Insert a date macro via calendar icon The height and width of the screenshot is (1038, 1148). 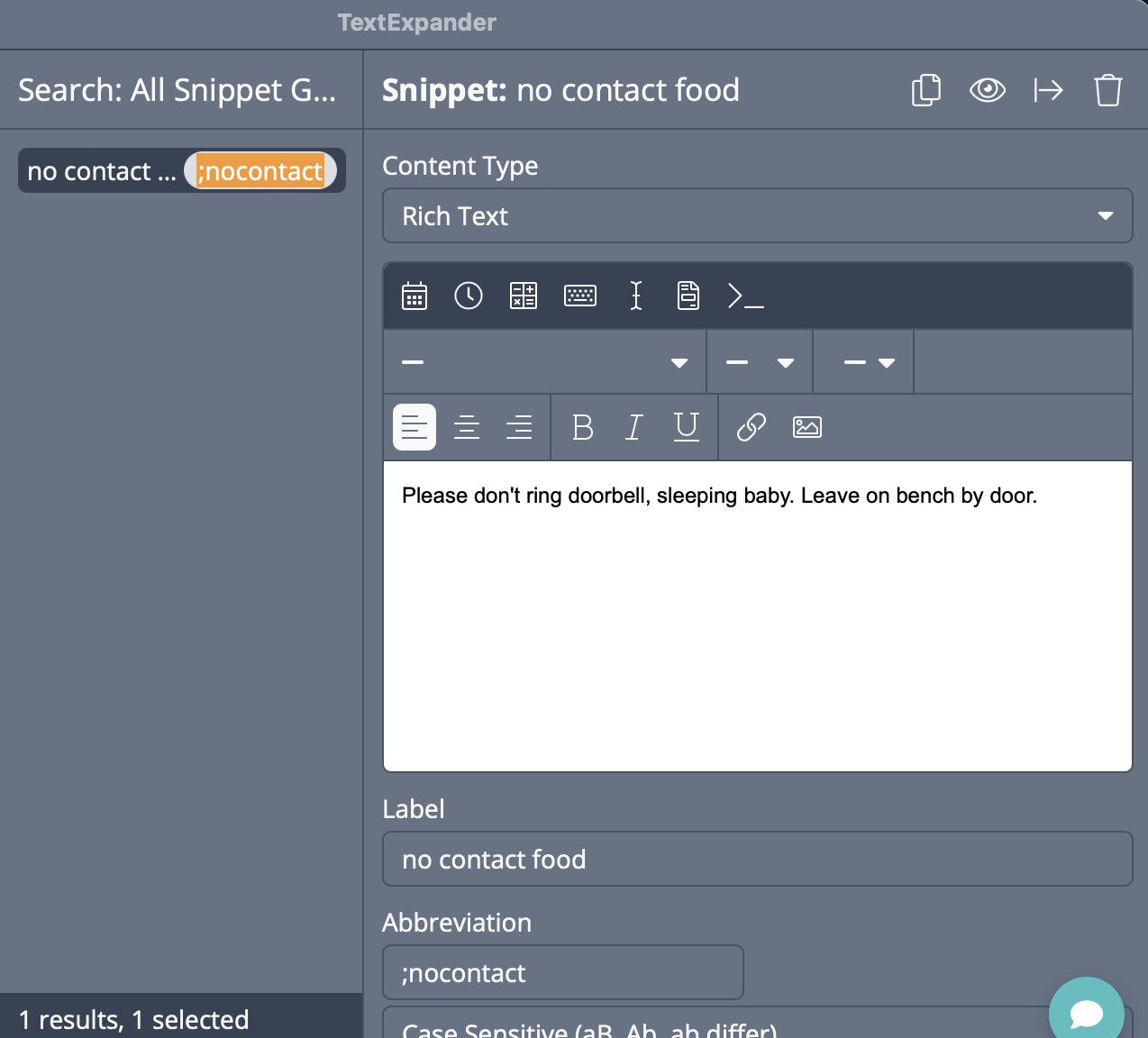[415, 296]
